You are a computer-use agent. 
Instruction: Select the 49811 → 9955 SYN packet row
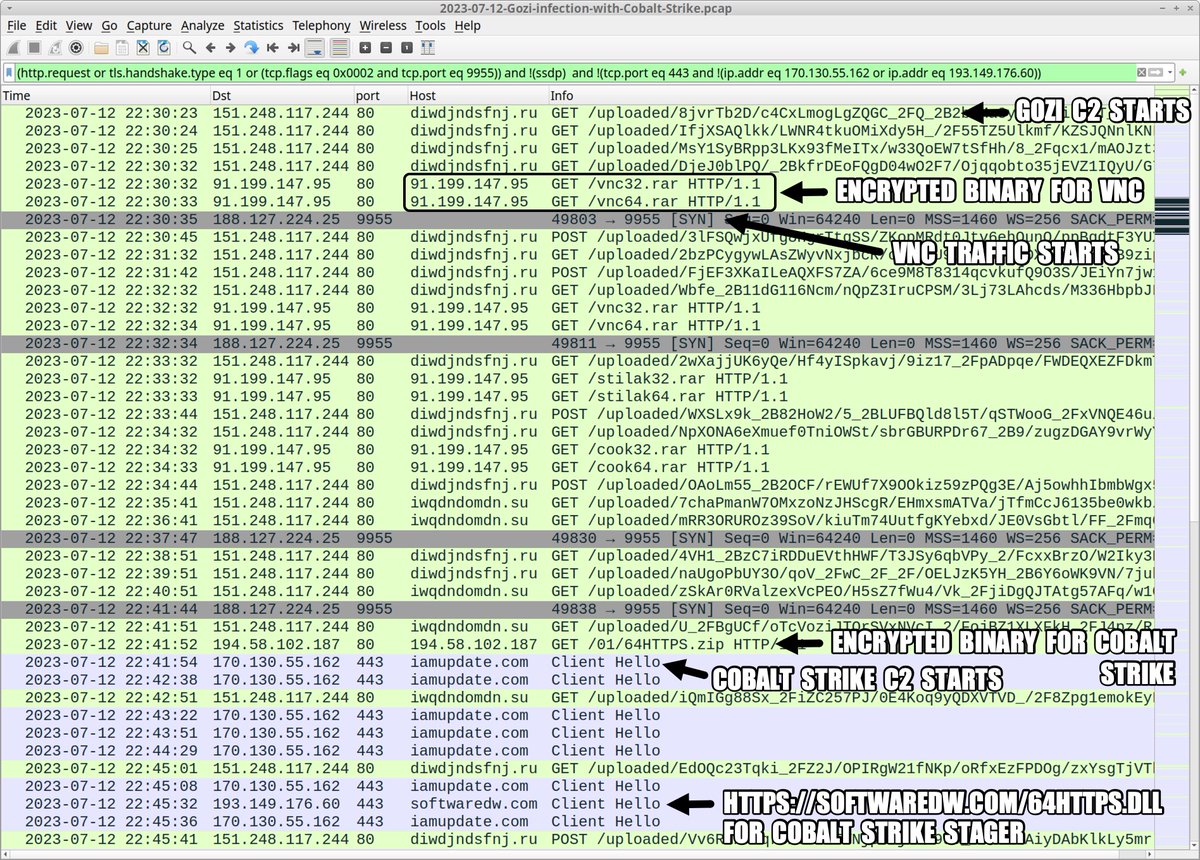click(577, 344)
